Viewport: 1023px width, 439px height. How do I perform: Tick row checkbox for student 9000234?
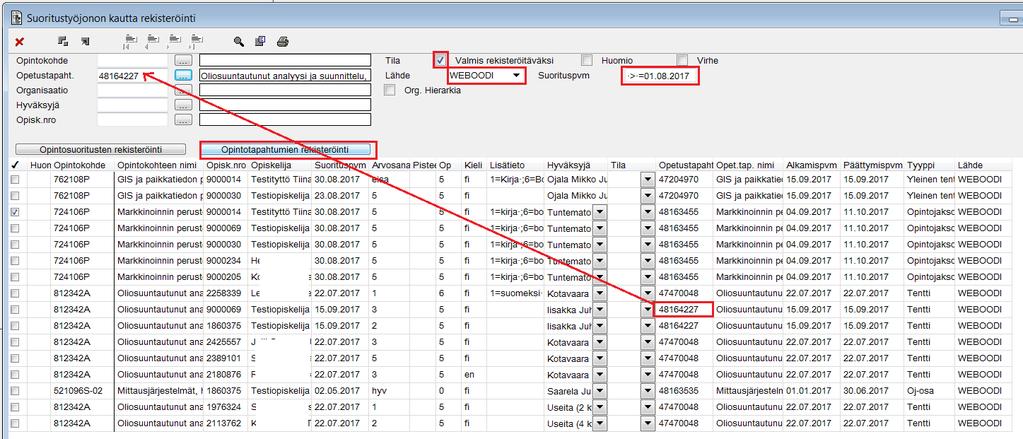click(15, 260)
